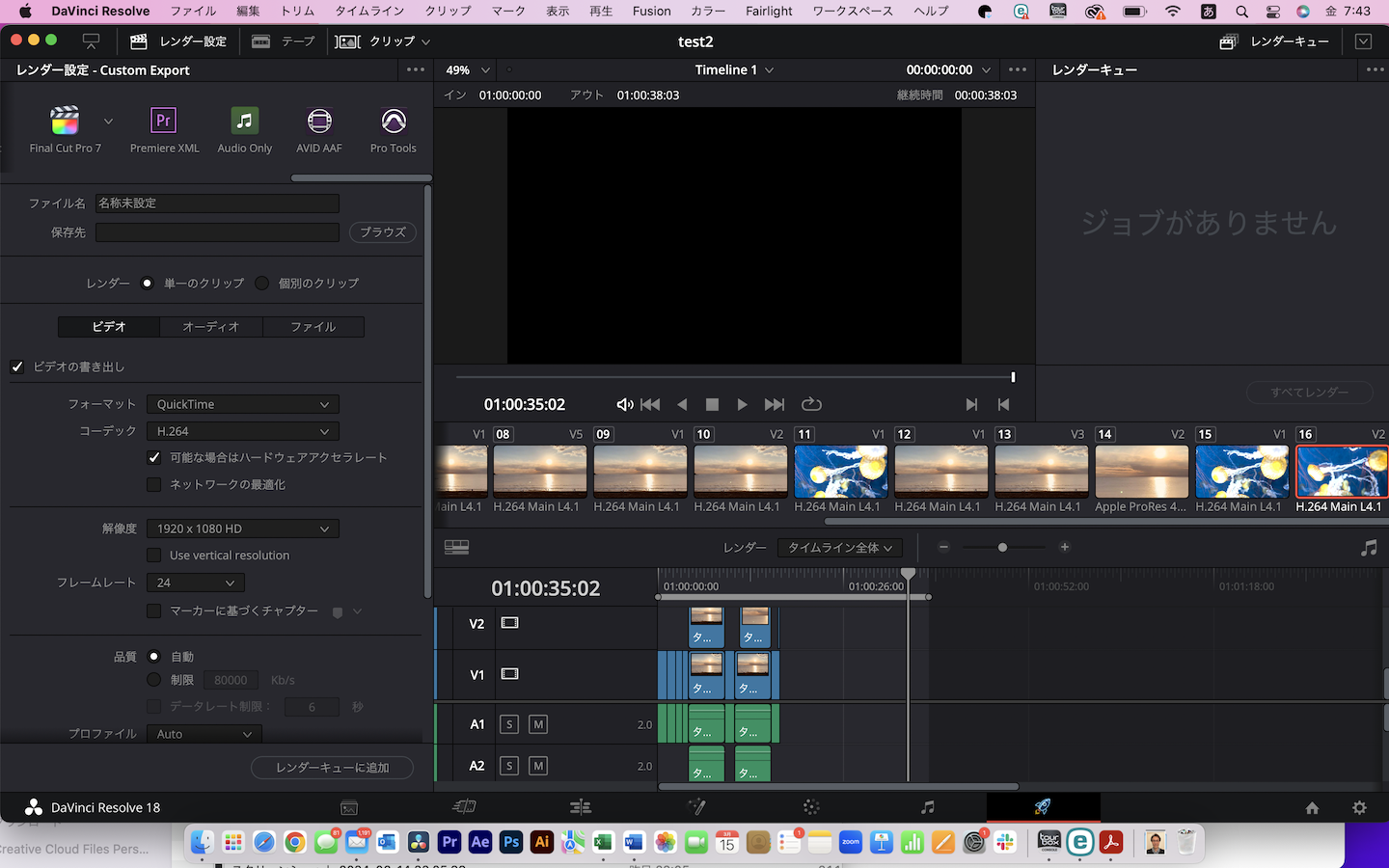Click the ファイル名 input field
Viewport: 1389px width, 868px height.
coord(216,203)
